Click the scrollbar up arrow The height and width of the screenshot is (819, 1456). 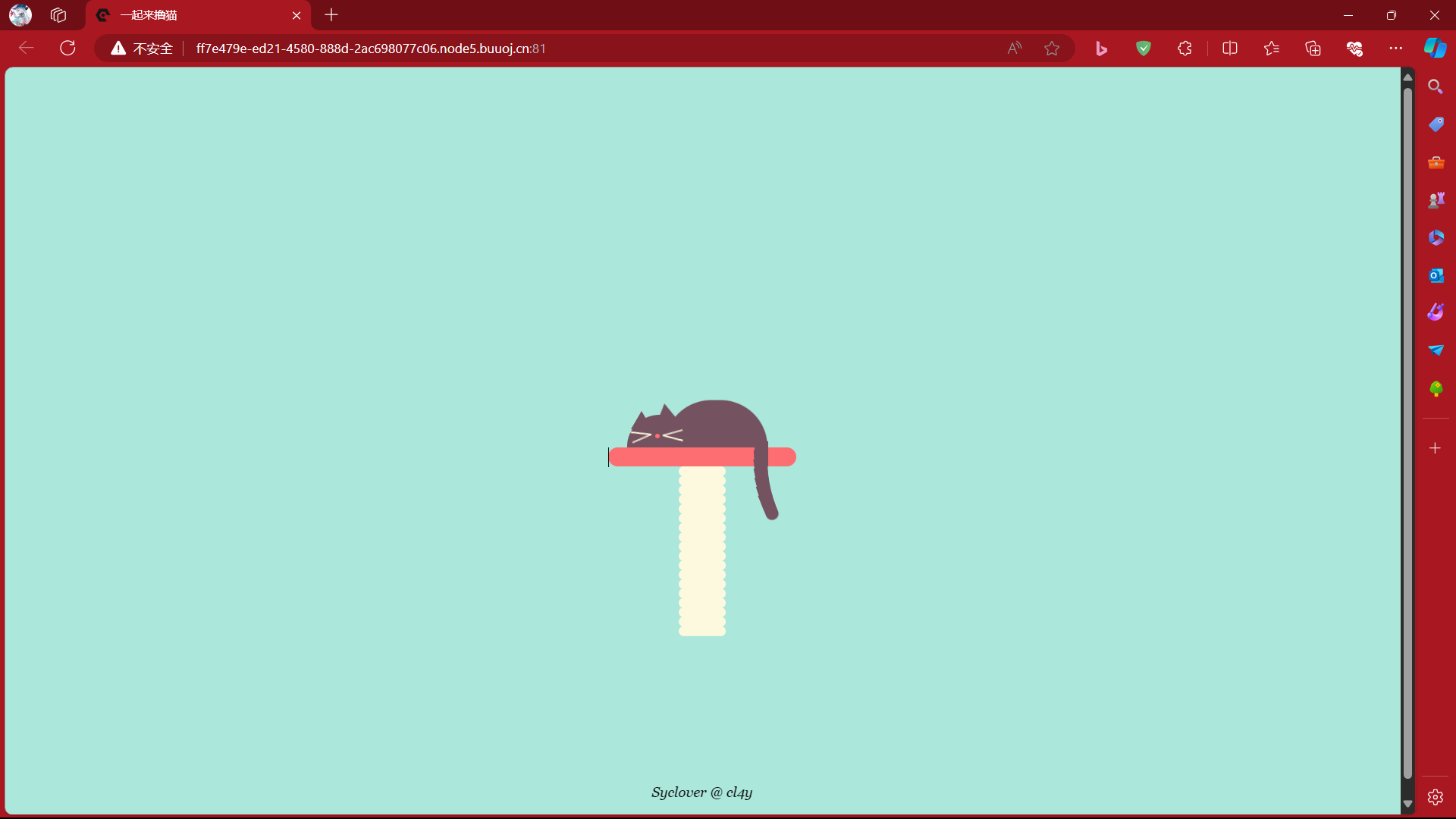tap(1407, 77)
